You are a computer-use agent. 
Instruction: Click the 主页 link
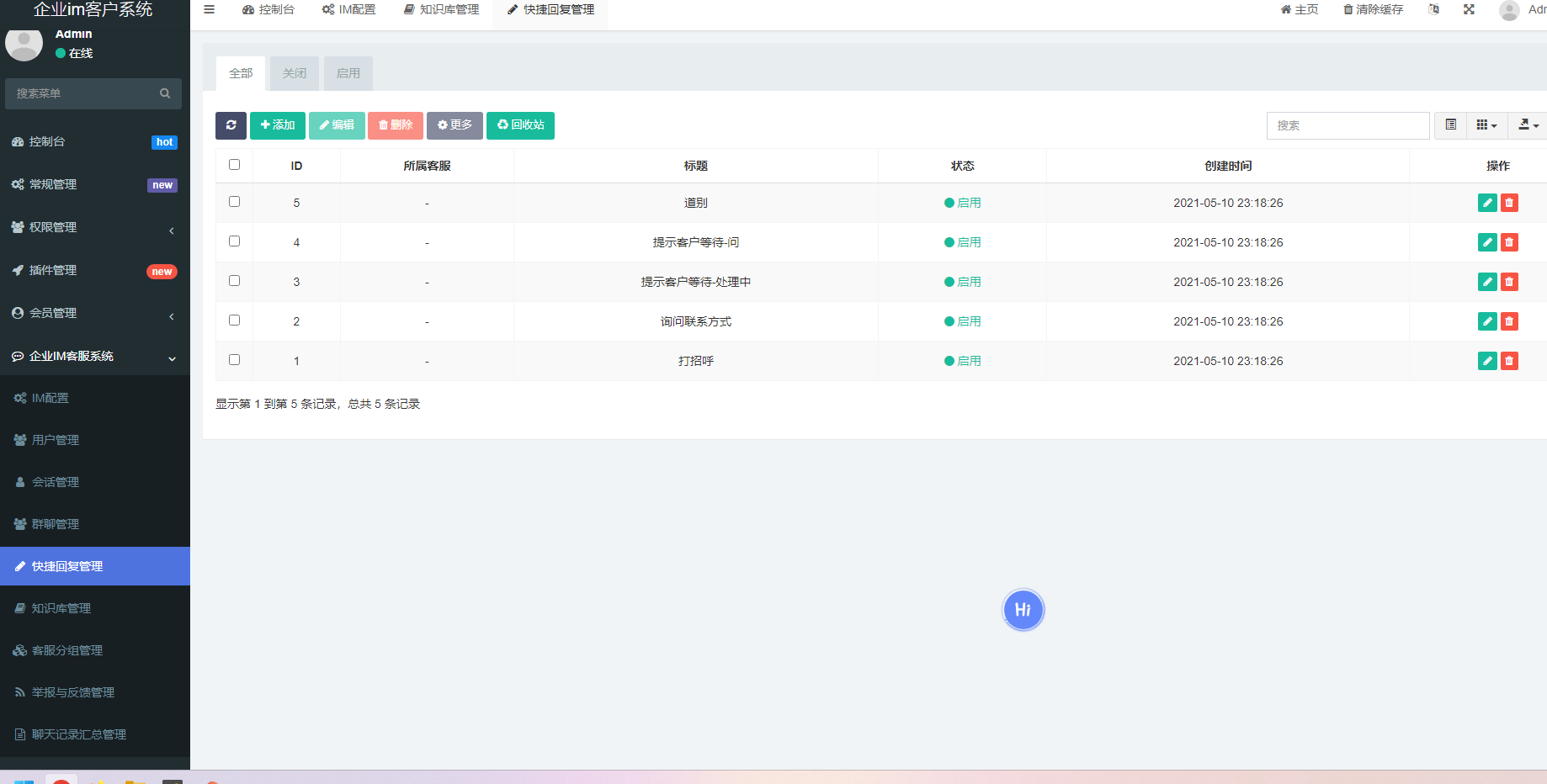pos(1300,10)
